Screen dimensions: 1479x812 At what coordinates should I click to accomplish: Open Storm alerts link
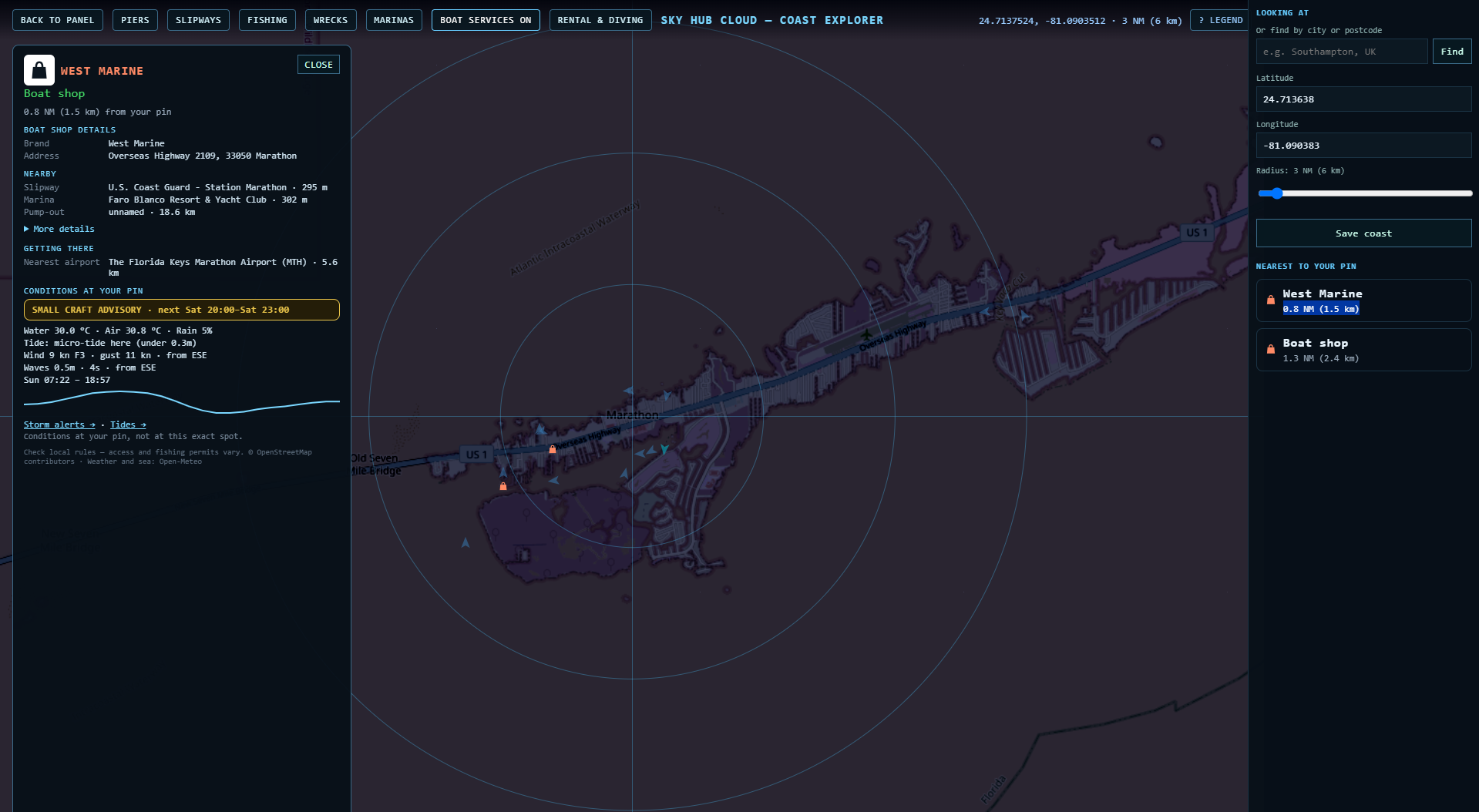click(x=59, y=424)
